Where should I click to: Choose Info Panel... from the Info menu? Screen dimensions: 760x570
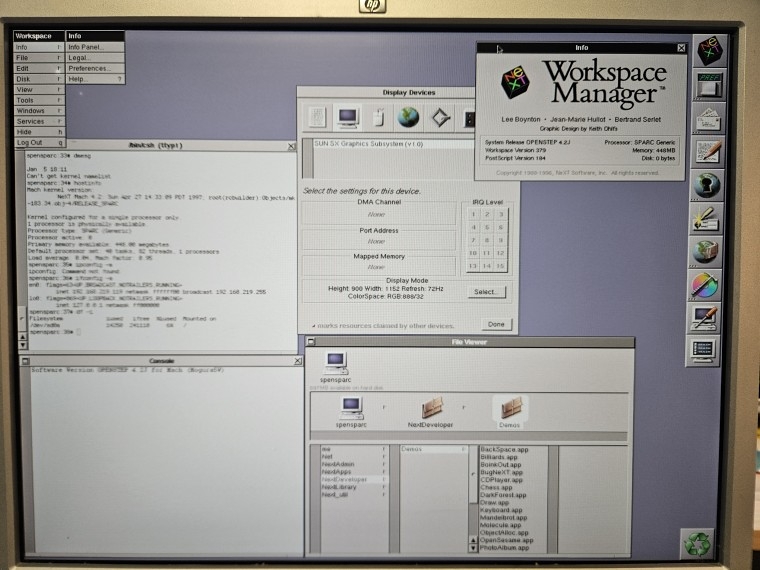tap(95, 47)
